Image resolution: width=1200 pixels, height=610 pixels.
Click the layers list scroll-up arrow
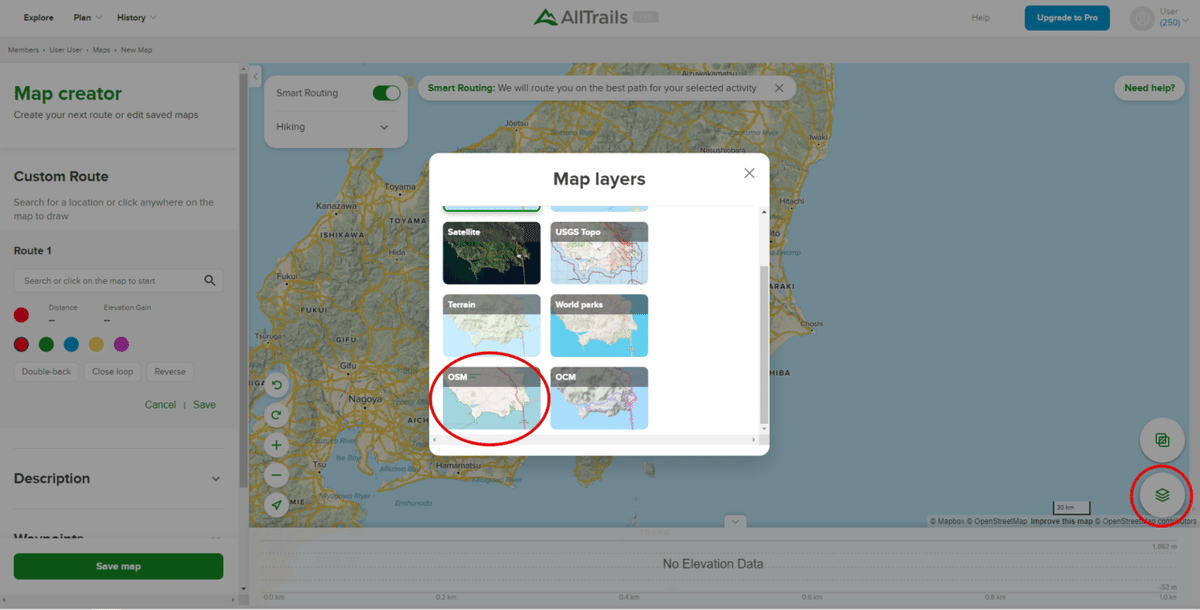[764, 212]
